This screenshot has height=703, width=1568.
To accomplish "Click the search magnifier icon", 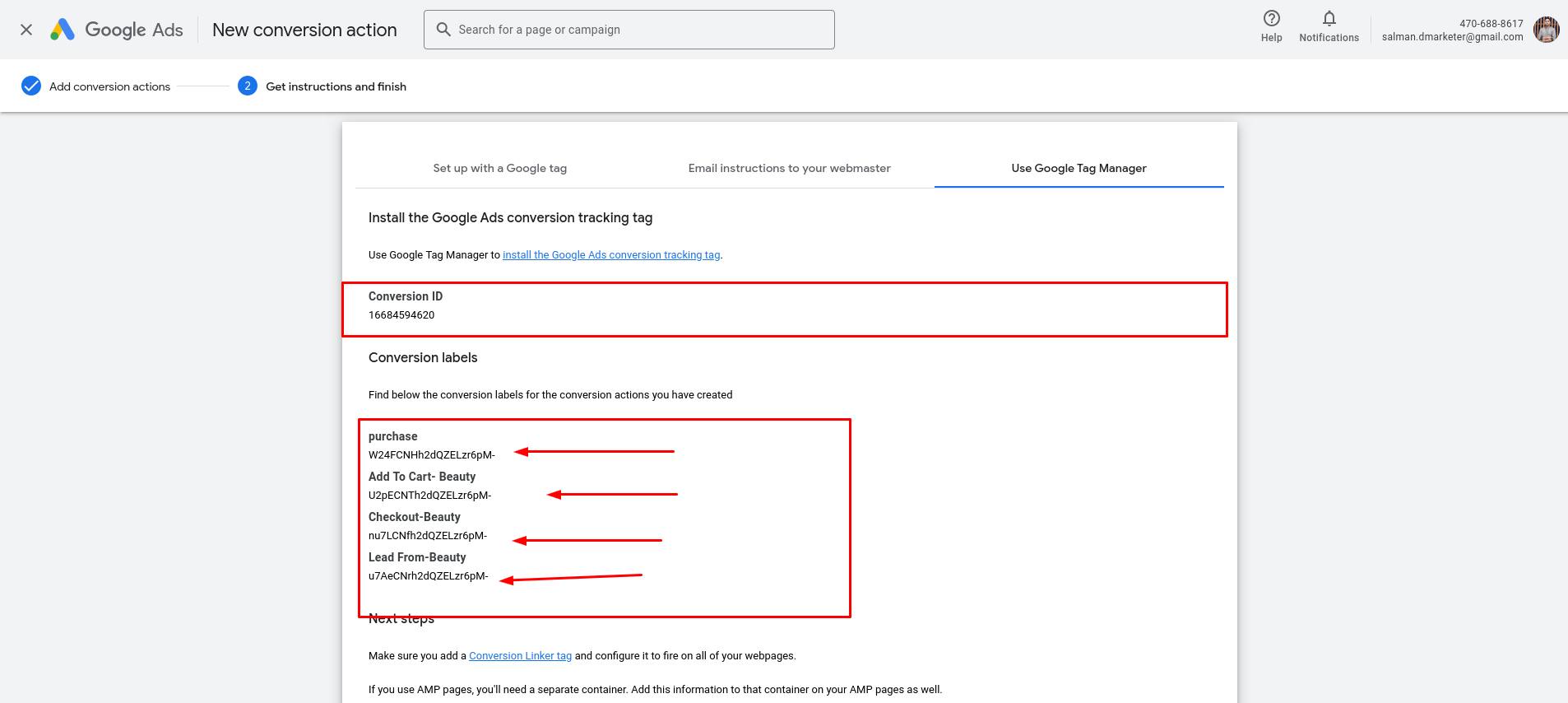I will click(x=443, y=30).
